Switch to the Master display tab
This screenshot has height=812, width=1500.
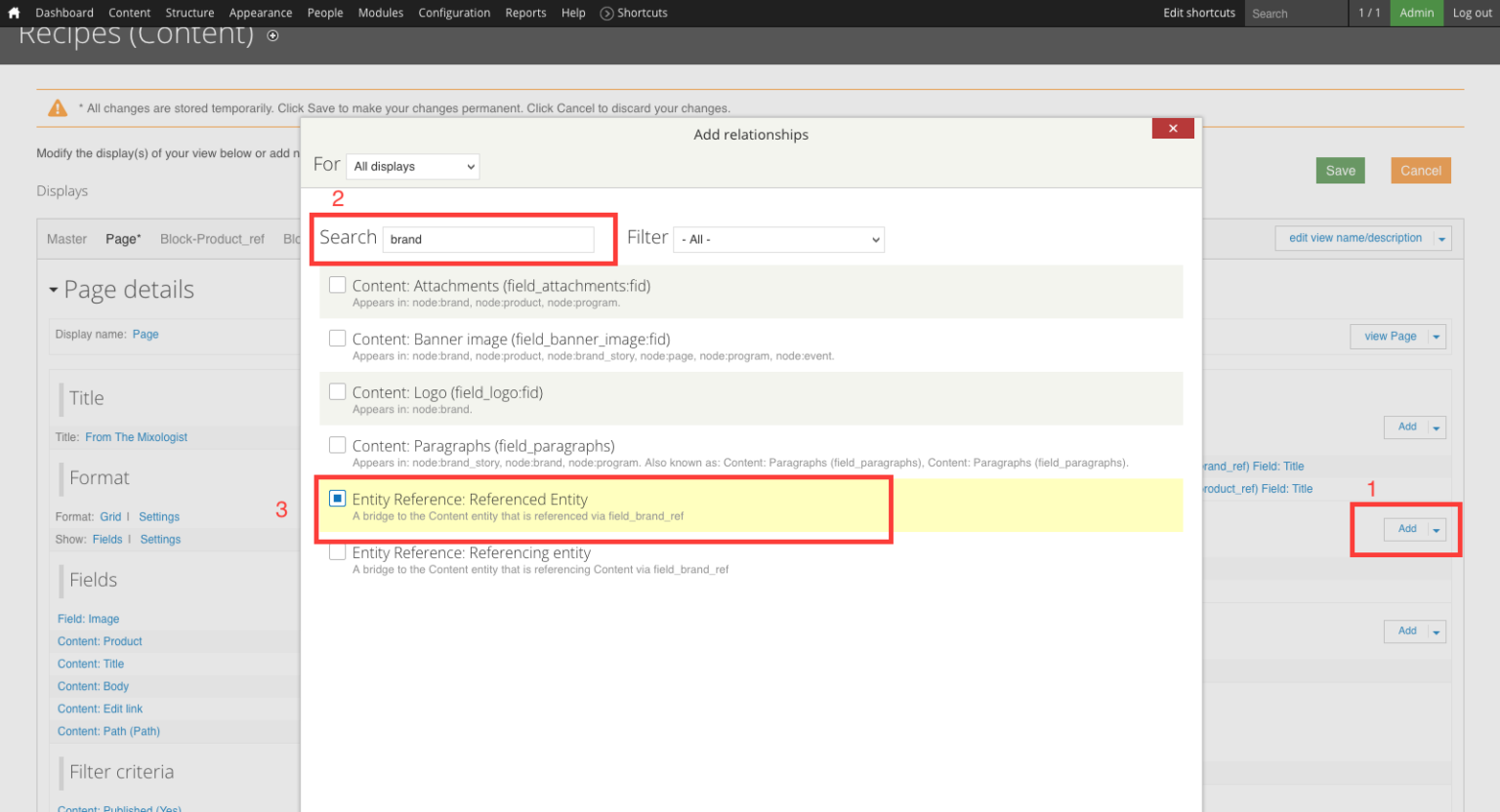[x=65, y=238]
